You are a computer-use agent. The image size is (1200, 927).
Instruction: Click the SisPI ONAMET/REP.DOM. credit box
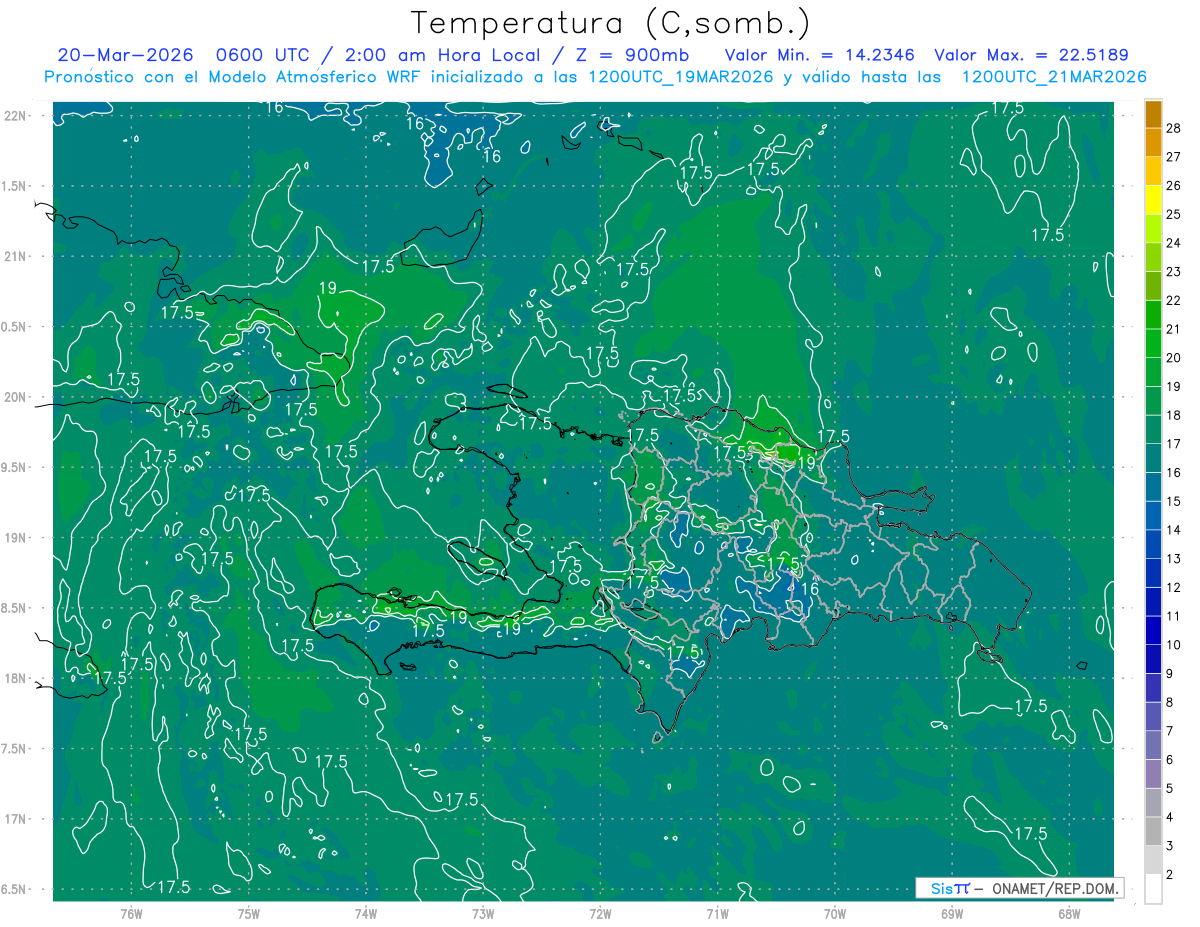point(1019,888)
